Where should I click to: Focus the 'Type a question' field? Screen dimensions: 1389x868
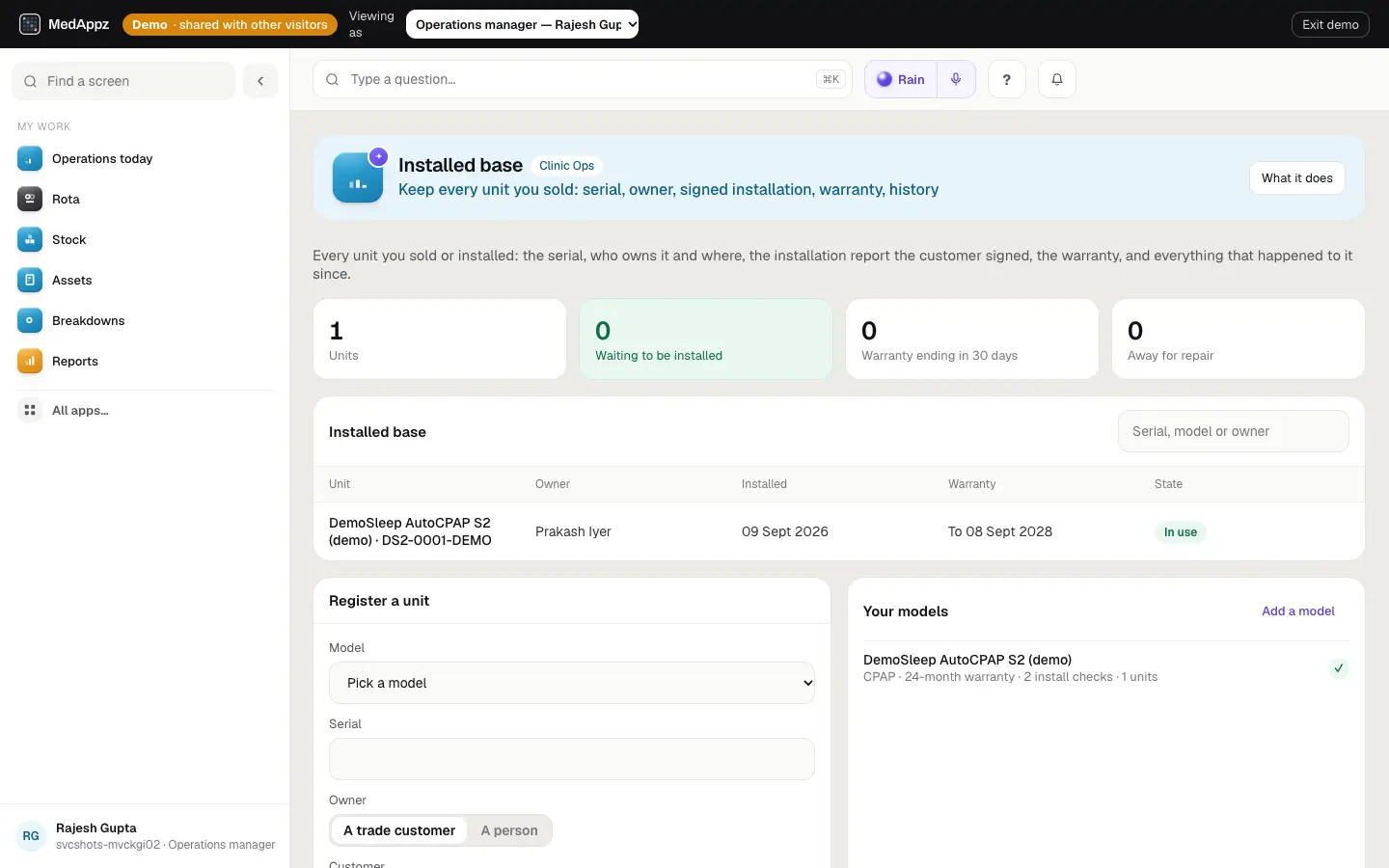click(x=583, y=79)
